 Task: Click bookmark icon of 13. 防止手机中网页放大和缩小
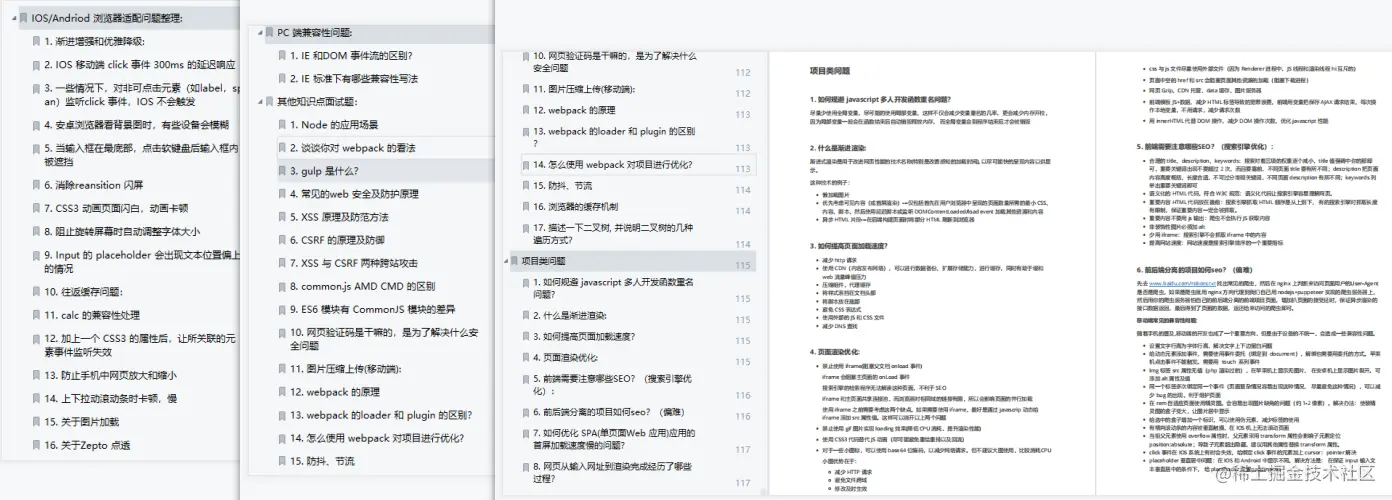(x=35, y=375)
